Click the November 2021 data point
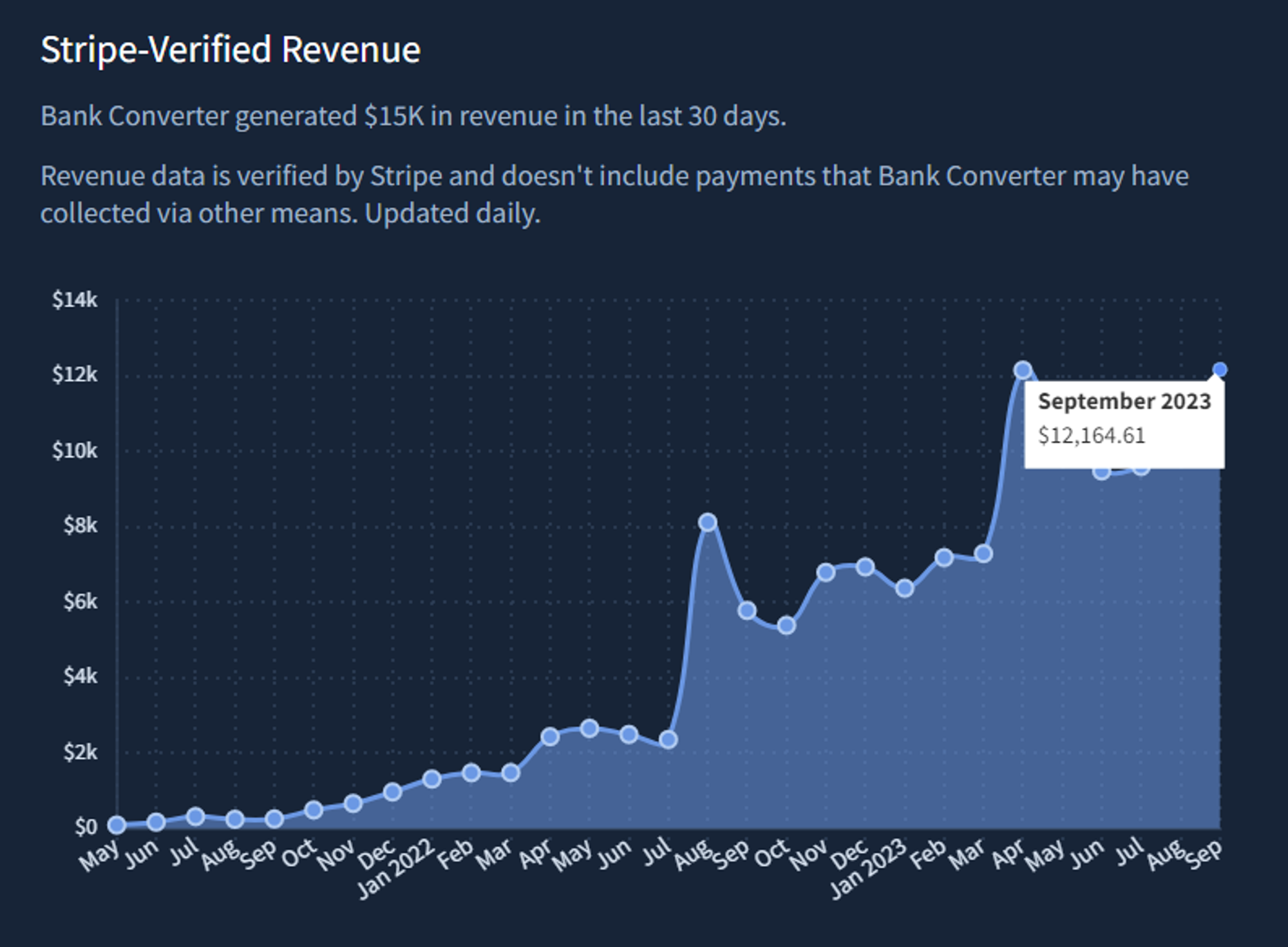This screenshot has width=1288, height=947. (353, 803)
